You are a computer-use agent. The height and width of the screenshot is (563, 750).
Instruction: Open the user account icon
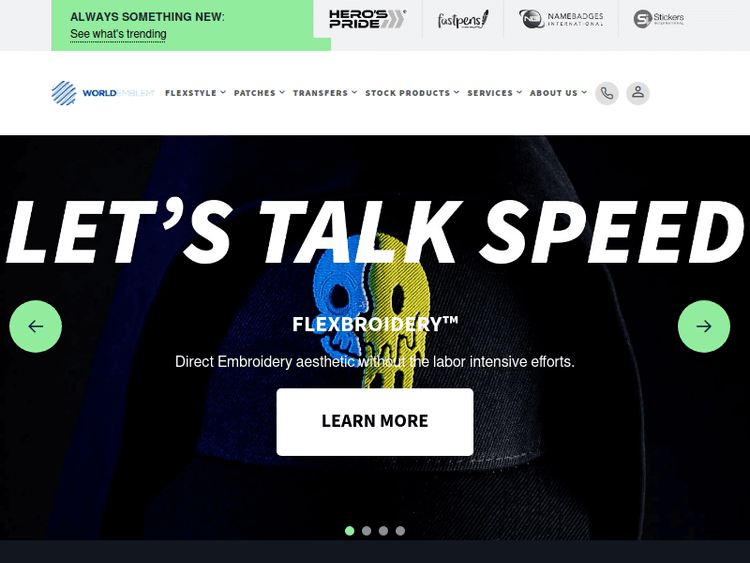coord(638,93)
